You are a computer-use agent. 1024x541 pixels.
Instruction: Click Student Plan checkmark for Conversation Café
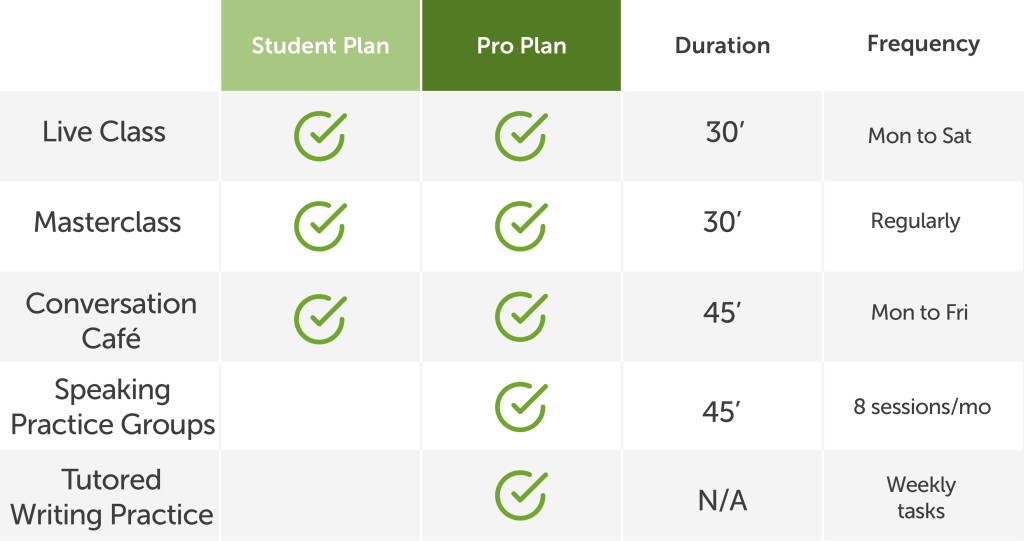click(x=320, y=317)
